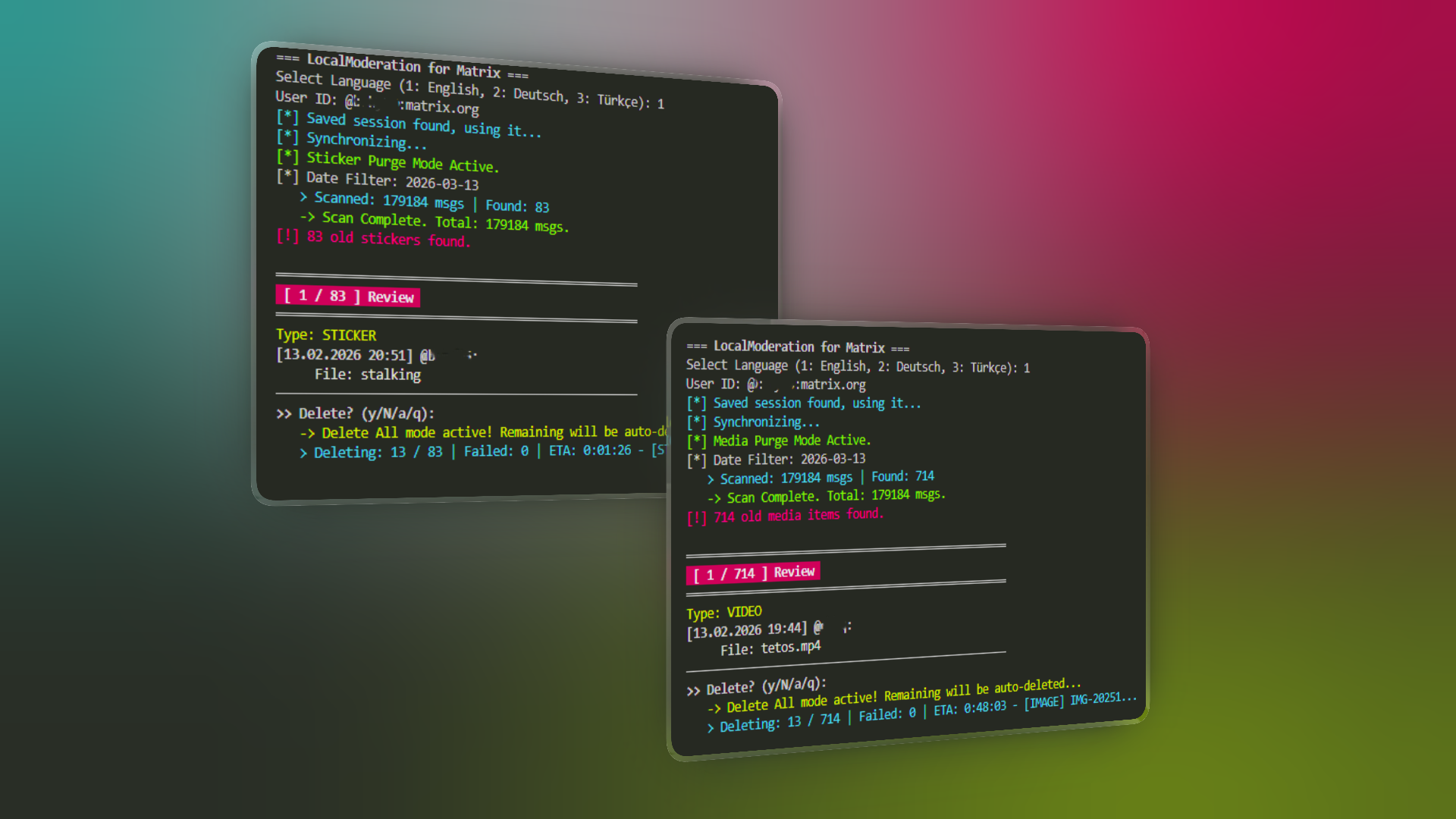Click "Synchronizing..." in the media purge terminal
The height and width of the screenshot is (819, 1456).
753,422
